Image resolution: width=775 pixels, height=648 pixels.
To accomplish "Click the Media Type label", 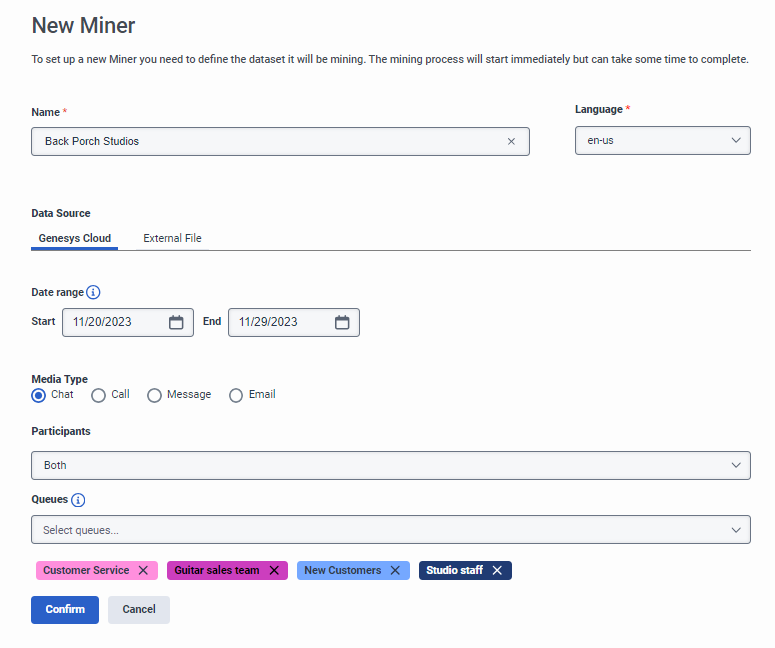I will tap(59, 379).
